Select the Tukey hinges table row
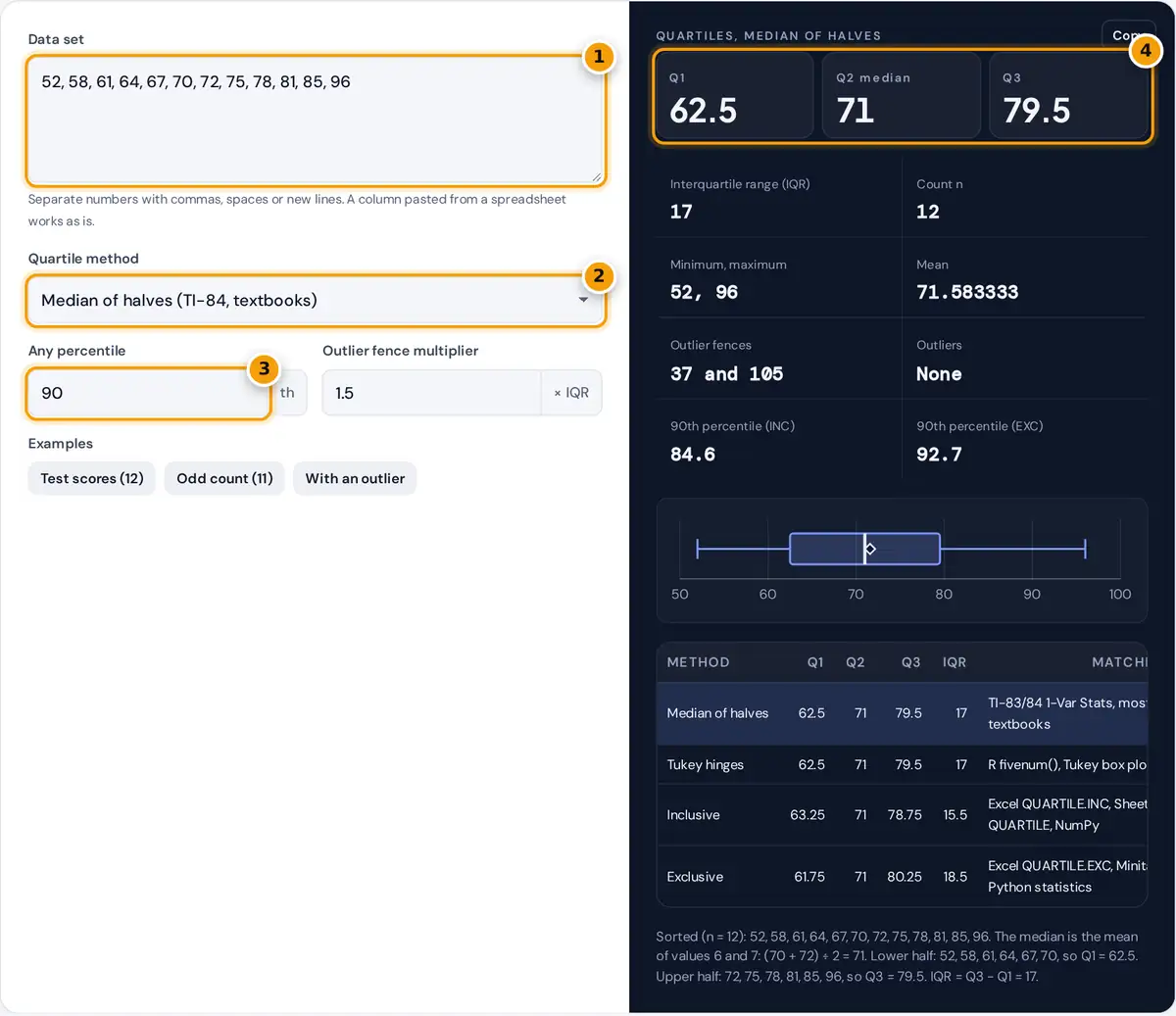Viewport: 1176px width, 1016px height. click(x=902, y=764)
